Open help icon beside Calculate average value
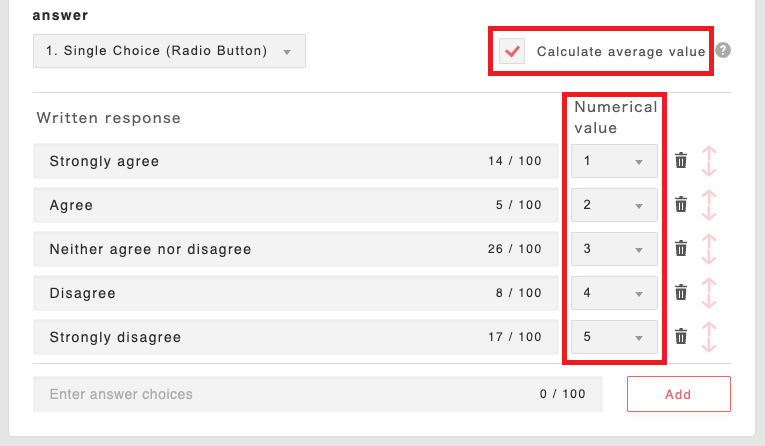The image size is (765, 446). pos(723,51)
